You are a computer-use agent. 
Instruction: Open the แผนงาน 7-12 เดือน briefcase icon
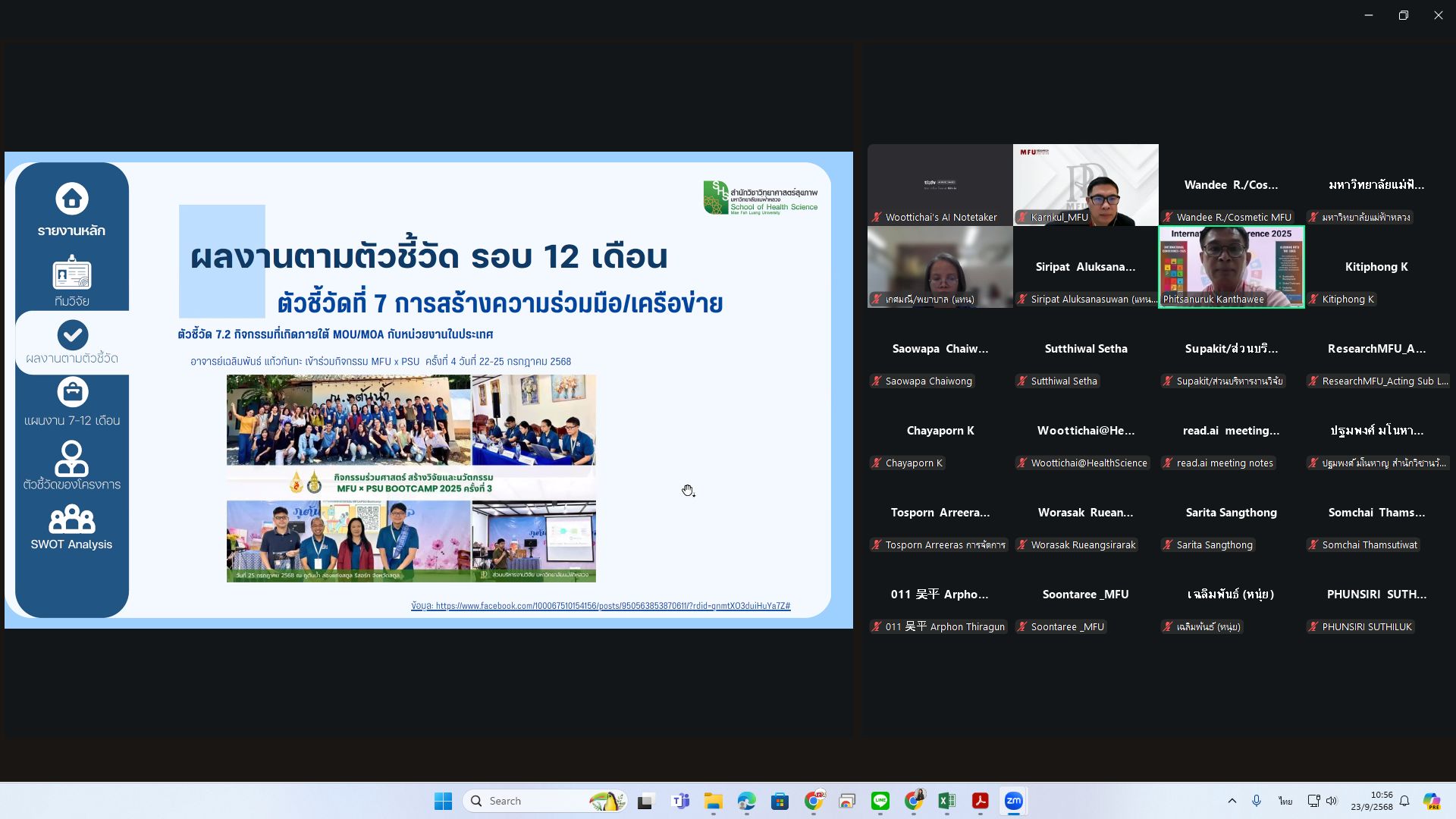tap(72, 393)
